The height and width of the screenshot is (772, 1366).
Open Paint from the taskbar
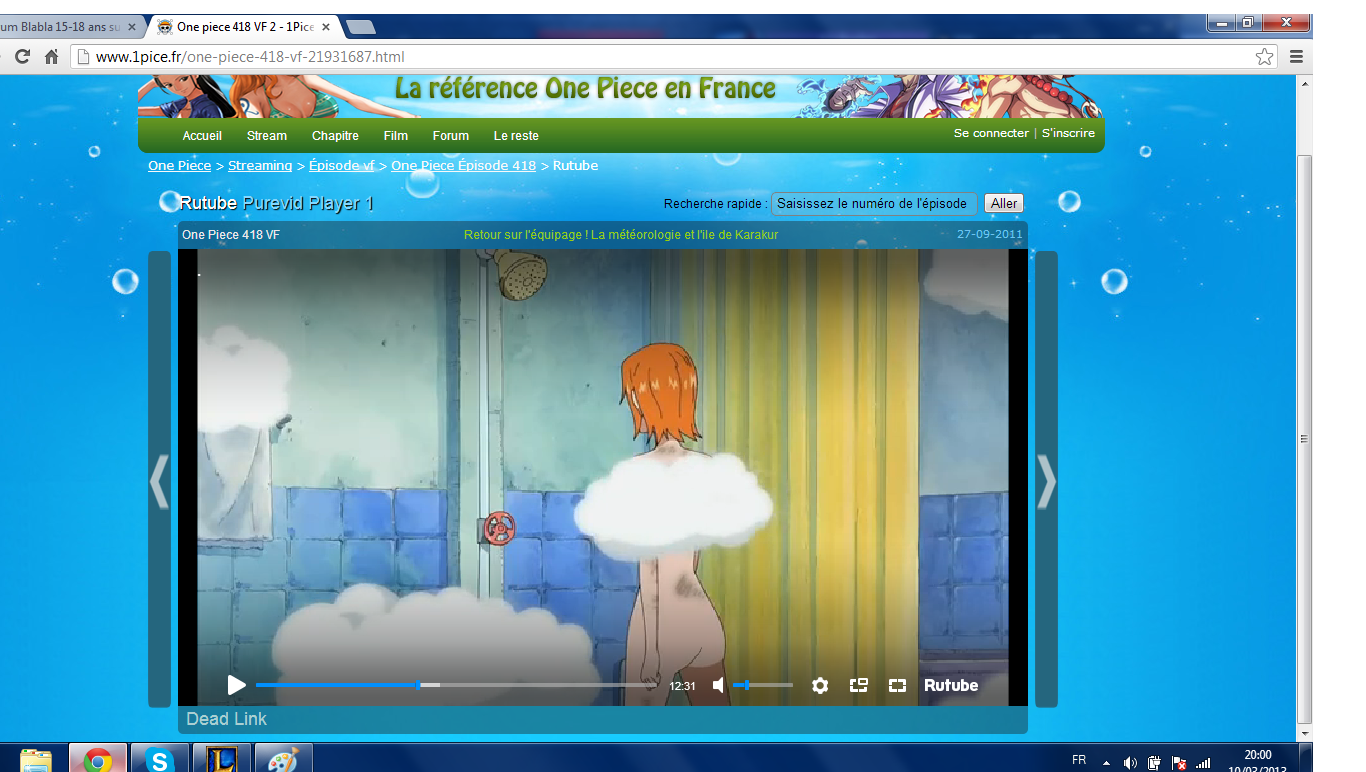pos(283,761)
